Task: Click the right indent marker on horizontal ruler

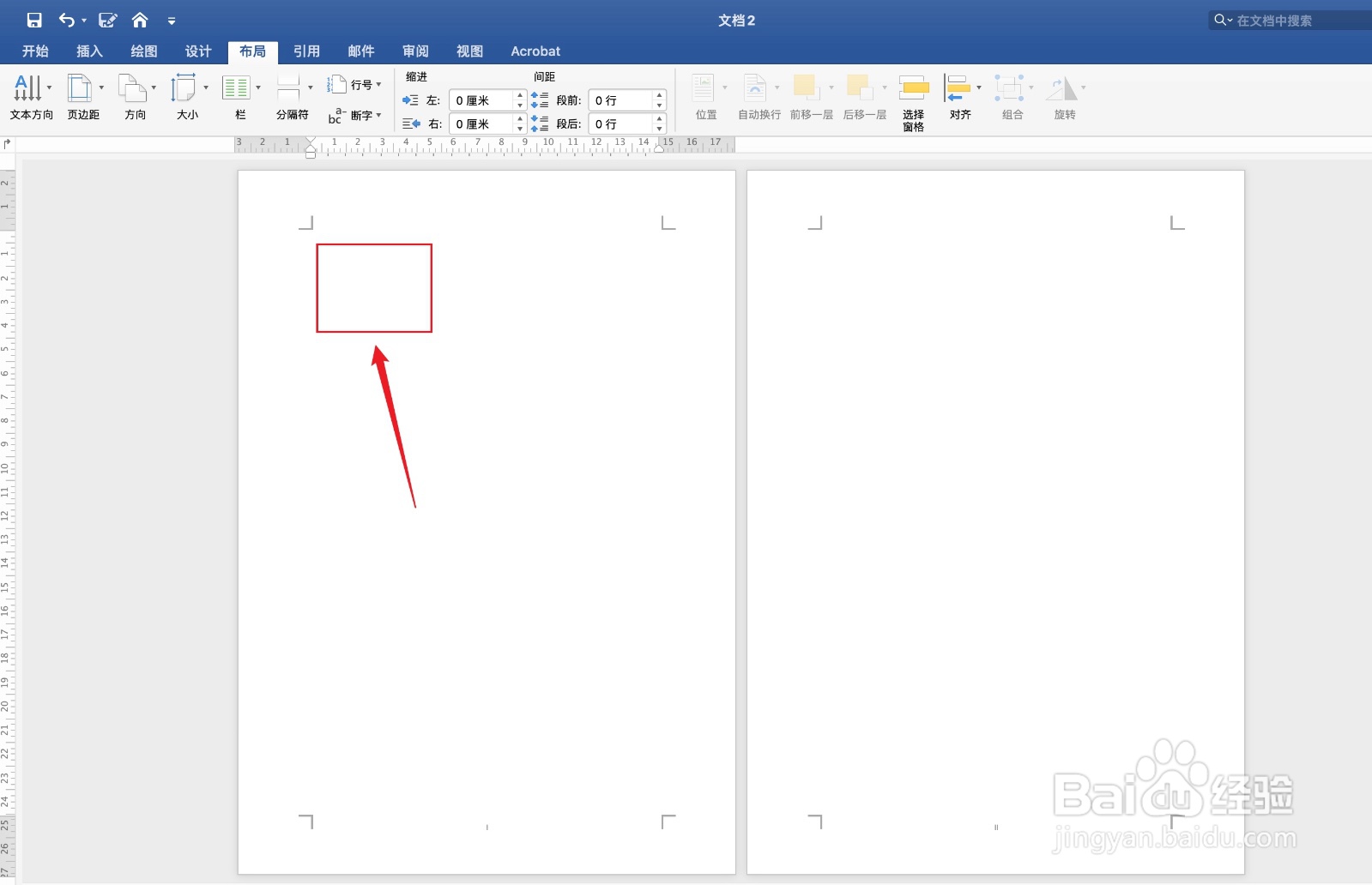Action: [x=659, y=148]
